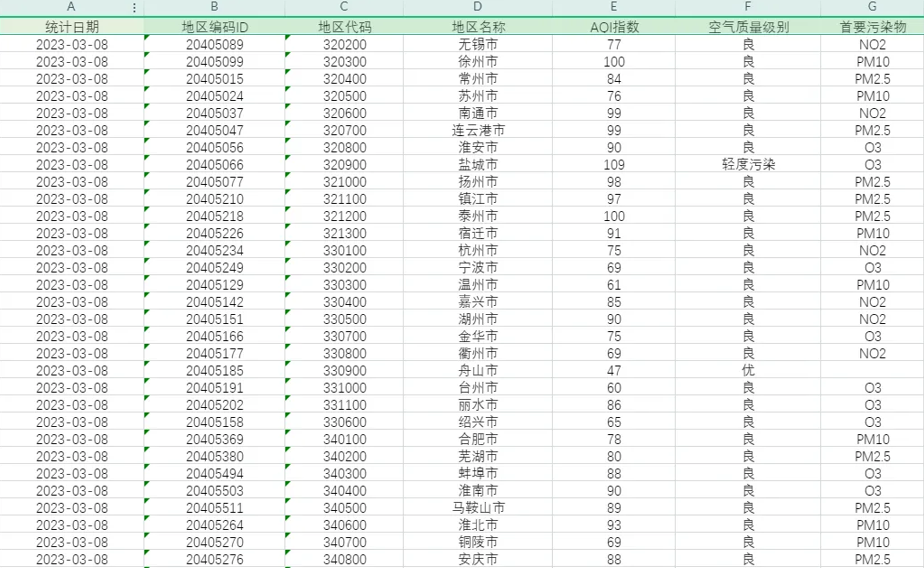Select the 台州市 cell

coord(478,387)
